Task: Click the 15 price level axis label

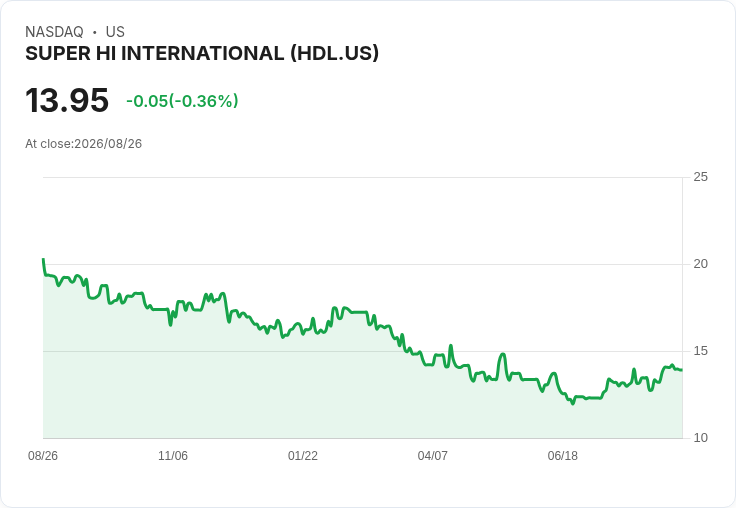Action: [x=700, y=351]
